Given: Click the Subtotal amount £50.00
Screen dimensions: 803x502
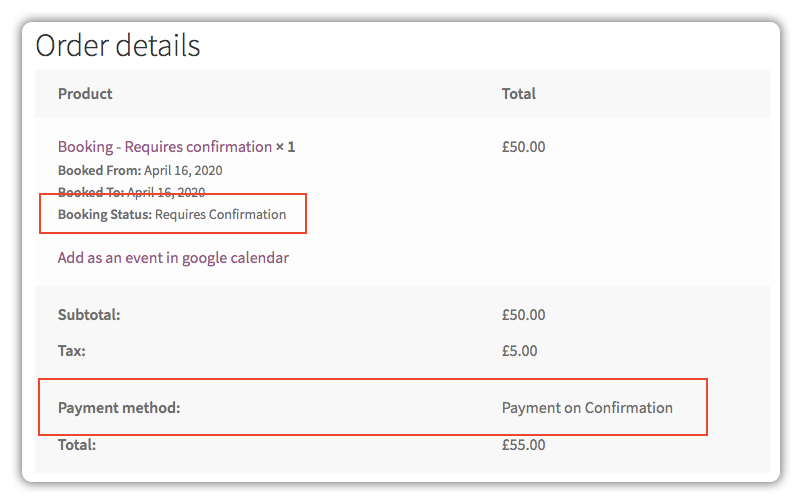Looking at the screenshot, I should click(x=523, y=315).
